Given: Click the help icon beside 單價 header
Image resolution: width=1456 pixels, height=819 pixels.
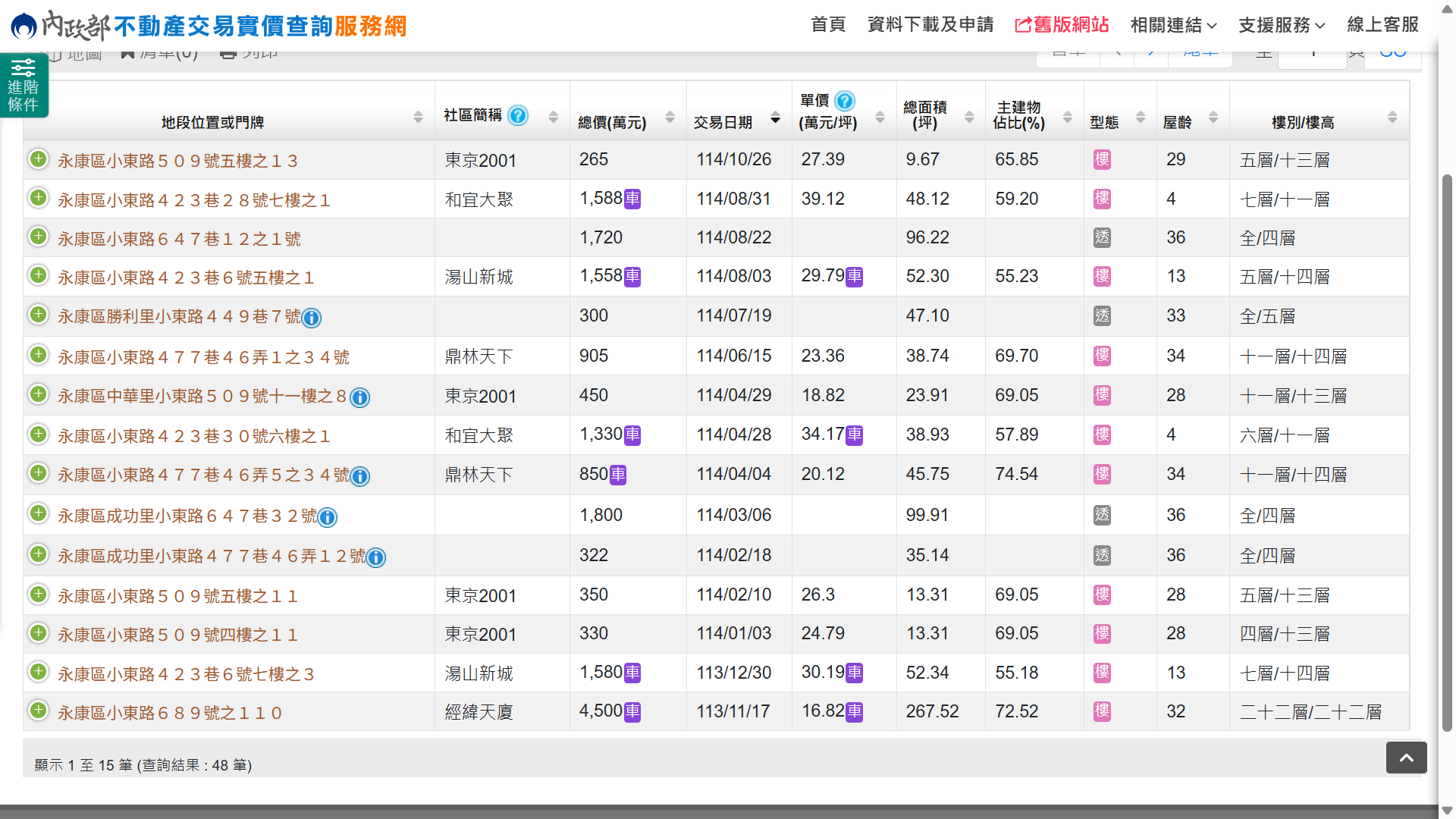Looking at the screenshot, I should click(x=845, y=101).
